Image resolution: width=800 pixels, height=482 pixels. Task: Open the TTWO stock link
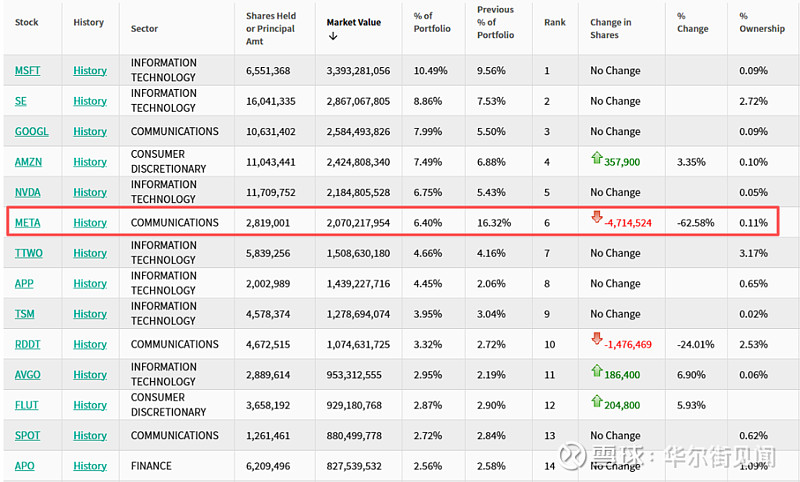(x=29, y=253)
